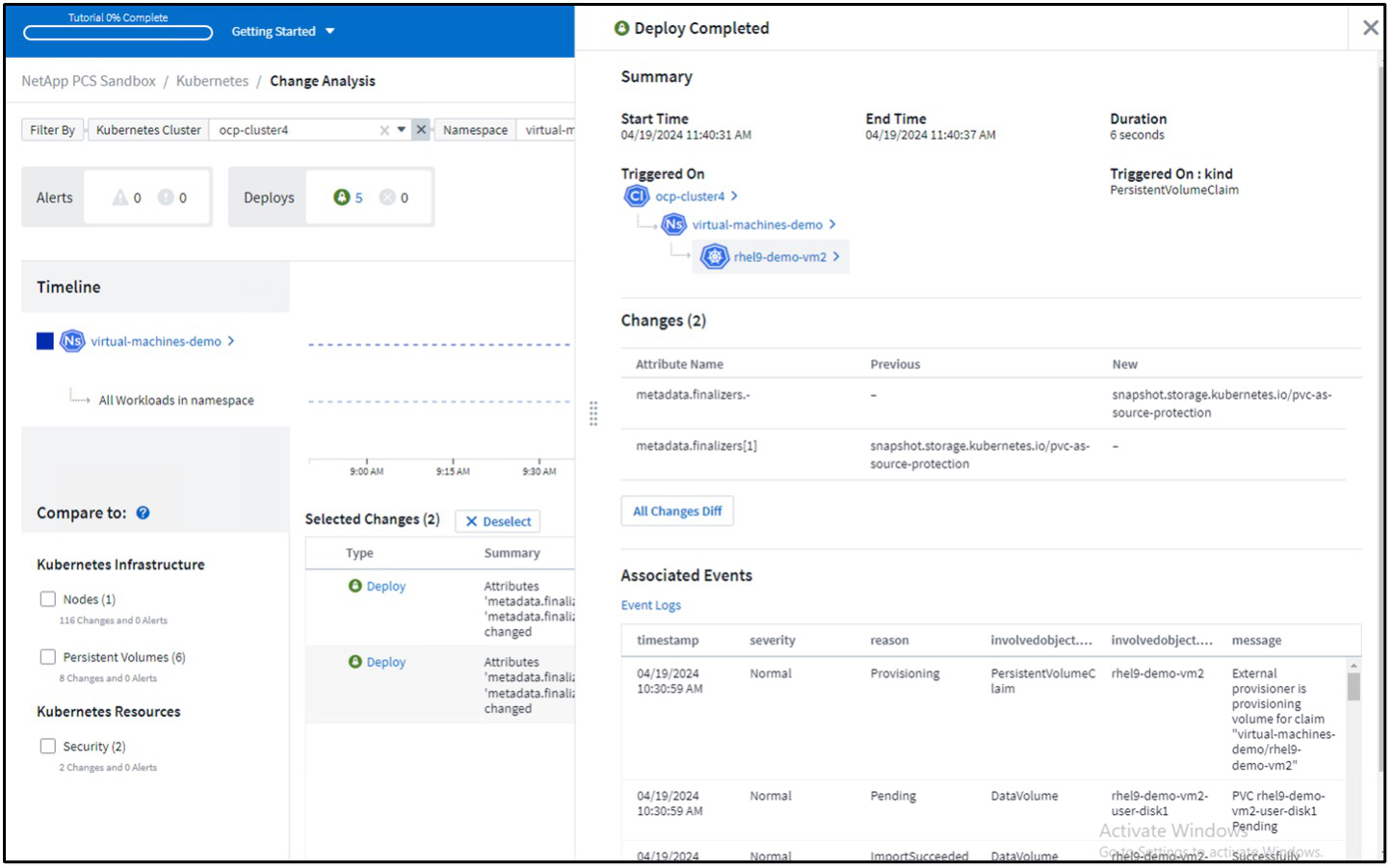Navigate to NetApp PCS Sandbox breadcrumb
The height and width of the screenshot is (868, 1392).
point(89,81)
